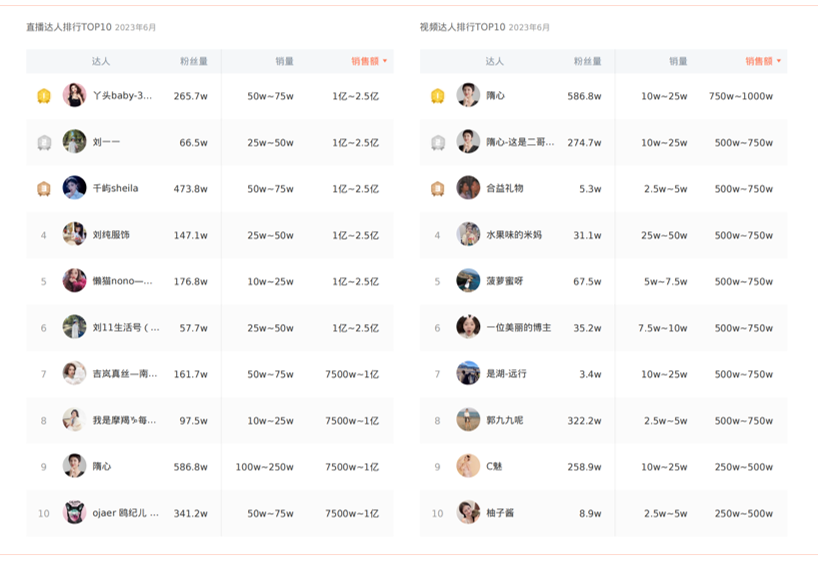The width and height of the screenshot is (818, 565).
Task: Sort video table by 销售额 arrow
Action: pyautogui.click(x=779, y=61)
